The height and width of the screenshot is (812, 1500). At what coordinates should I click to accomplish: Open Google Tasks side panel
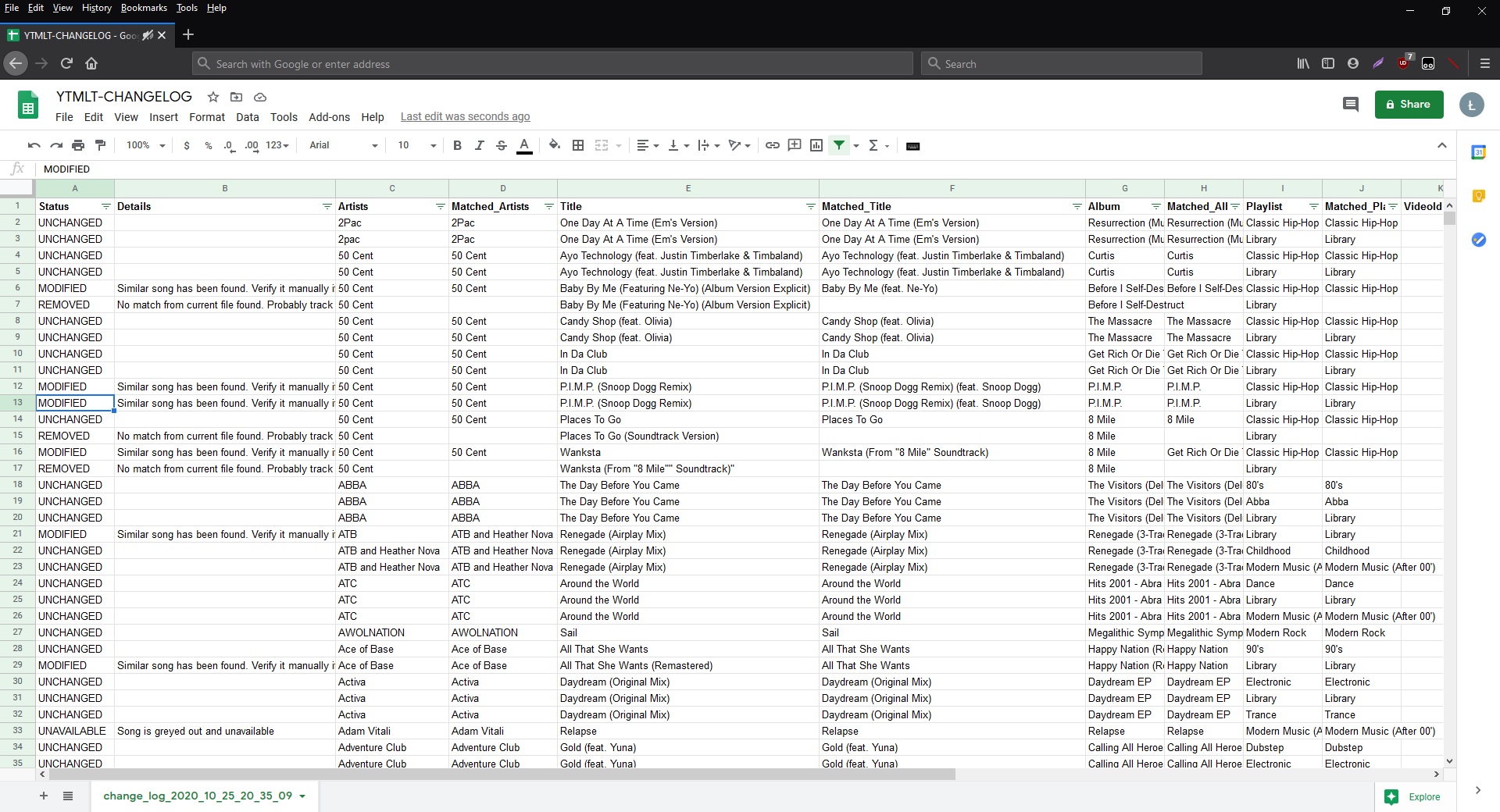click(1478, 240)
